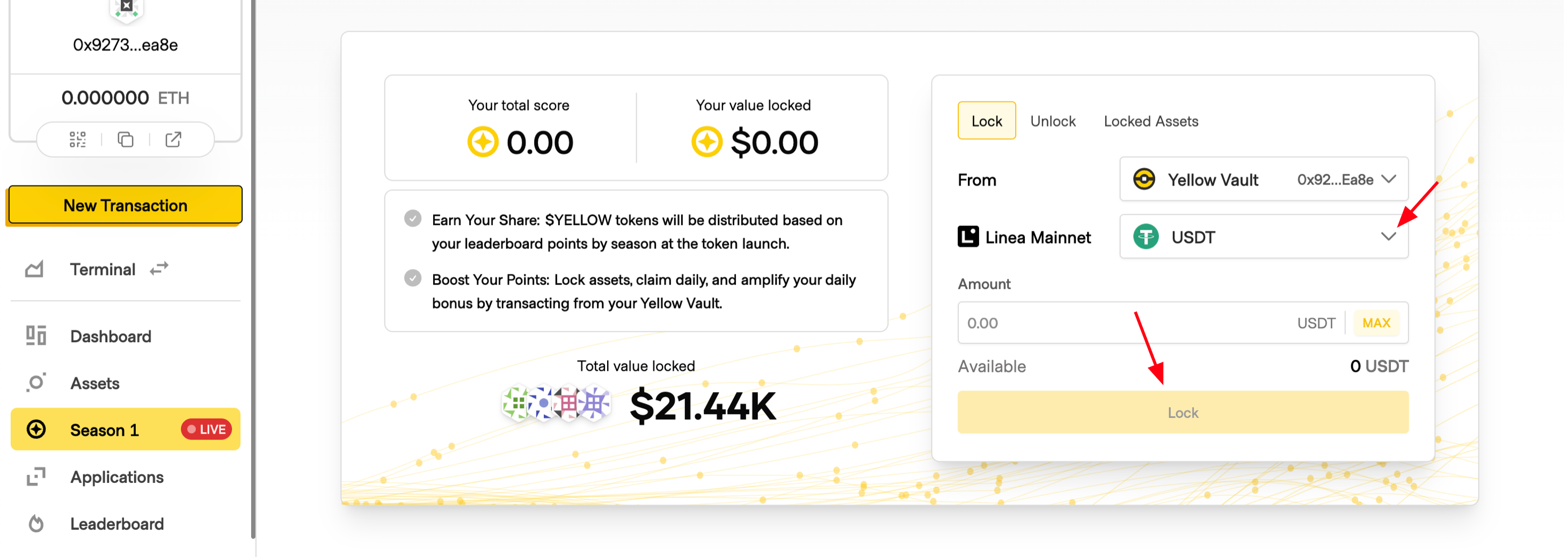The height and width of the screenshot is (557, 1568).
Task: Click the yellow Lock submit button
Action: (1183, 412)
